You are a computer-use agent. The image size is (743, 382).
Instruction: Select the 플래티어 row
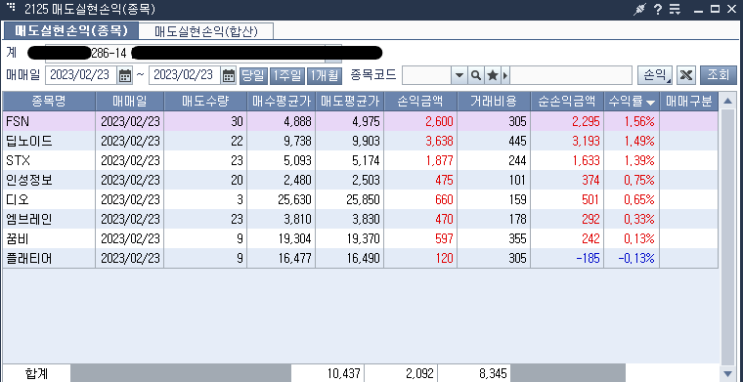360,258
